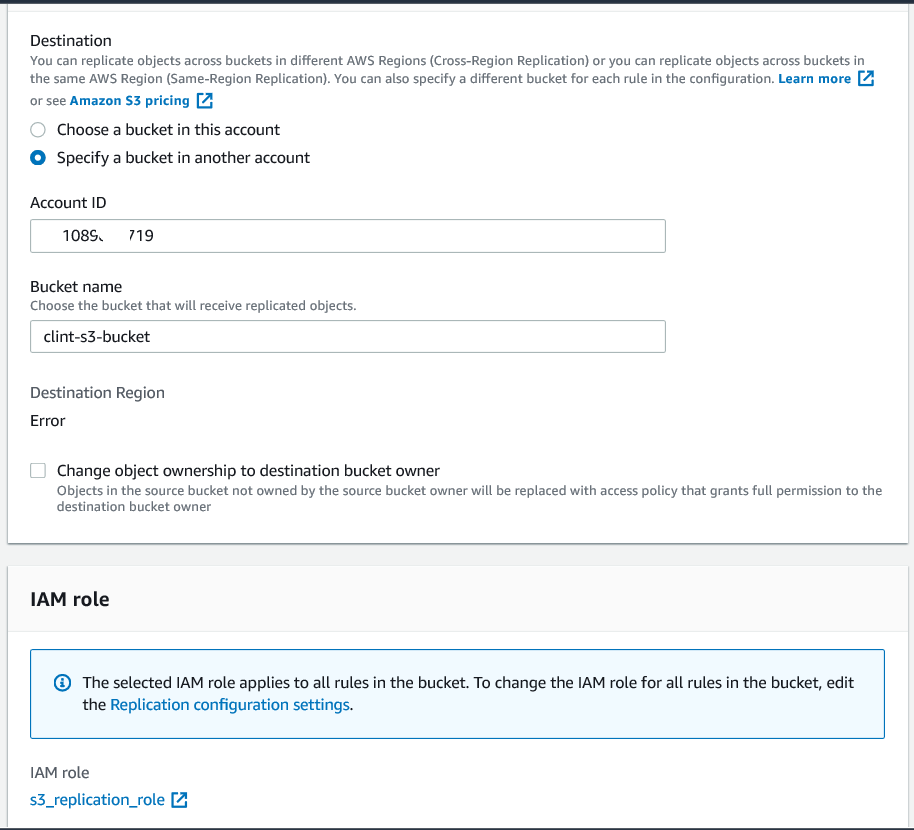Select the 'Choose a bucket in this account' radio button
Viewport: 914px width, 830px height.
(38, 130)
